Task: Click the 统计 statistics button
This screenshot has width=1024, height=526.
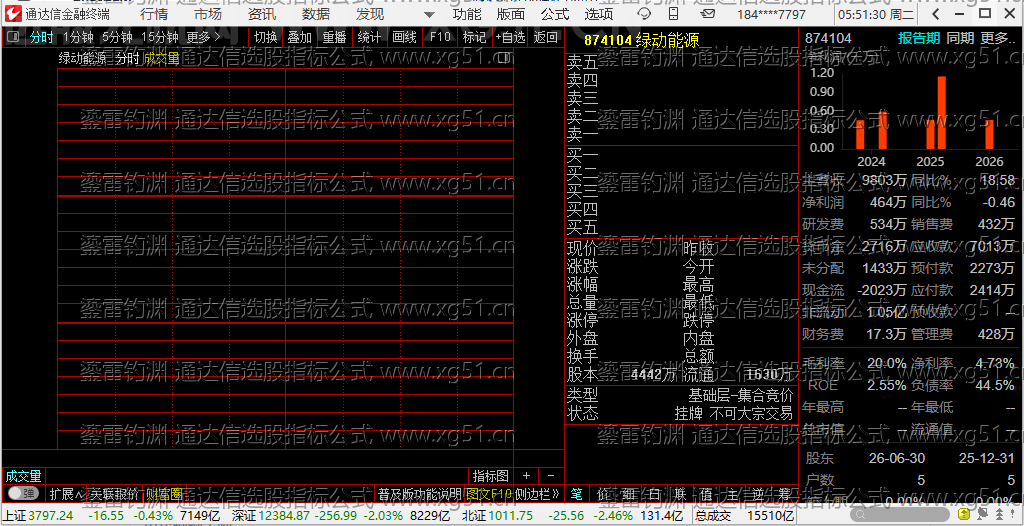Action: (x=370, y=37)
